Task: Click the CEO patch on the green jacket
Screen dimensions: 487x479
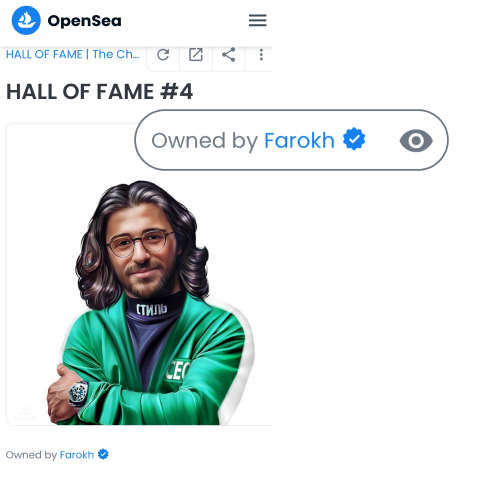Action: click(178, 370)
